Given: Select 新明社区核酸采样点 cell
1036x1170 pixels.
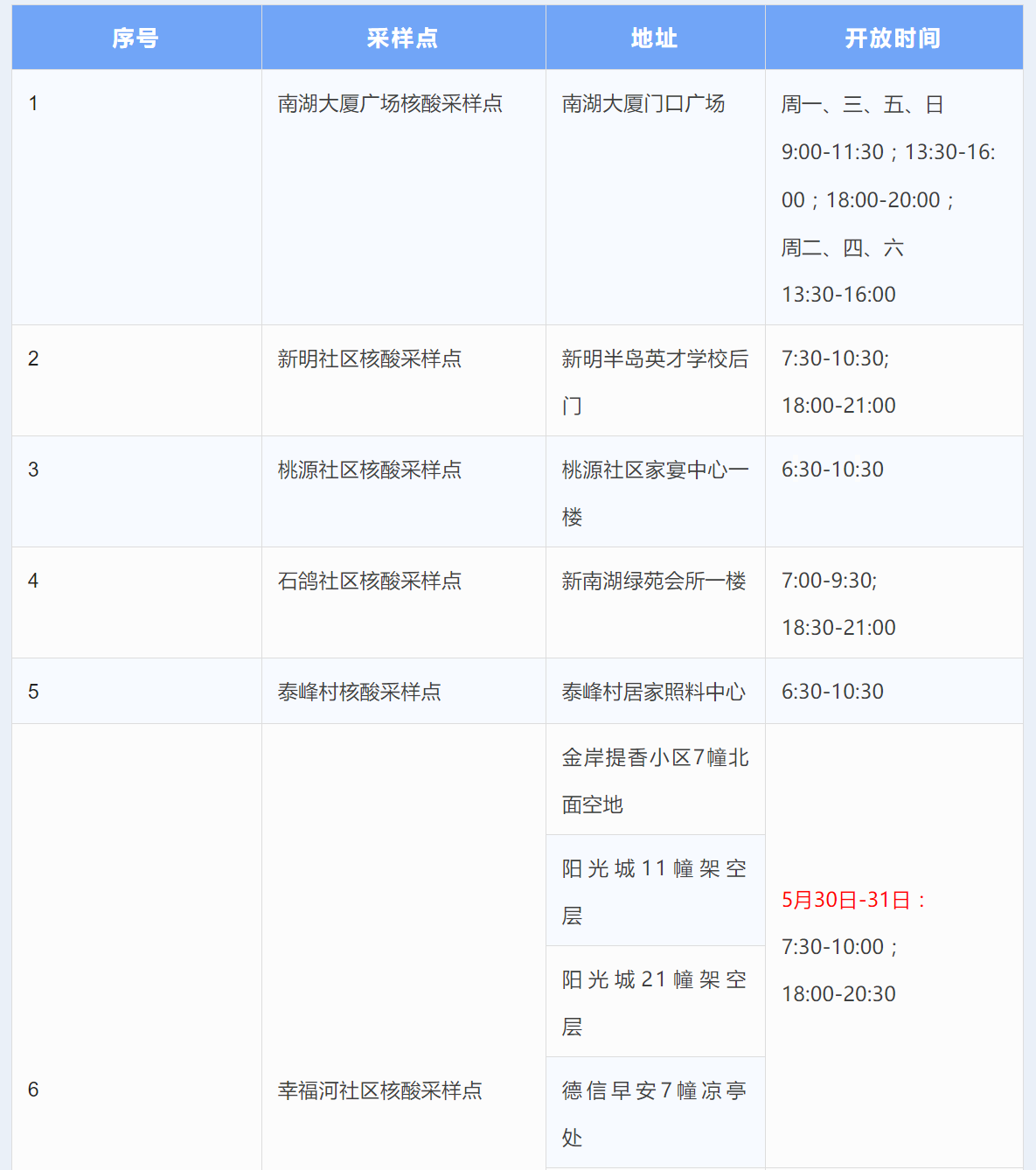Looking at the screenshot, I should pyautogui.click(x=370, y=359).
